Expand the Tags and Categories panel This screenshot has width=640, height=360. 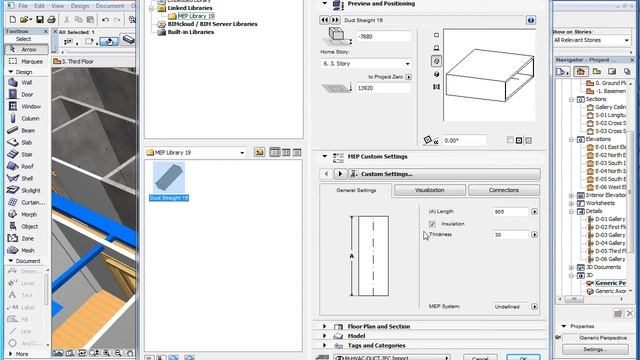pos(325,345)
